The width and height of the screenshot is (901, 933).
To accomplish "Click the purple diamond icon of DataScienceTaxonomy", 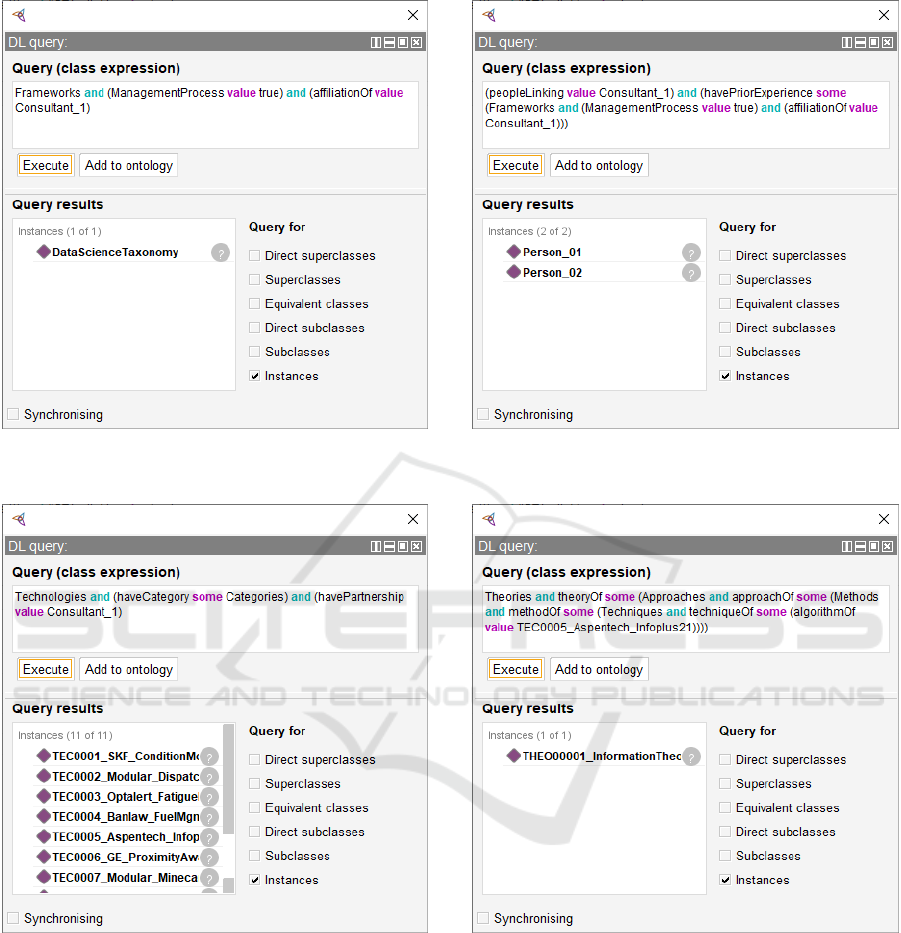I will [x=43, y=252].
